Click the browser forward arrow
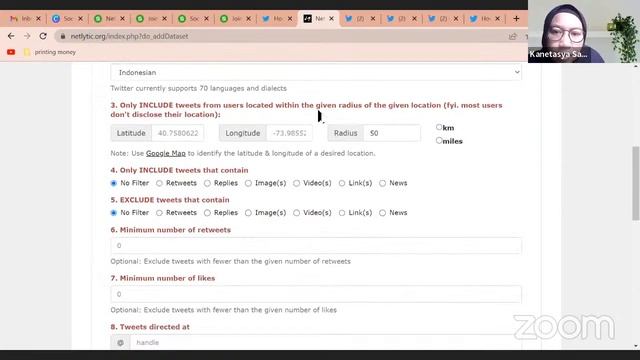 tap(27, 36)
